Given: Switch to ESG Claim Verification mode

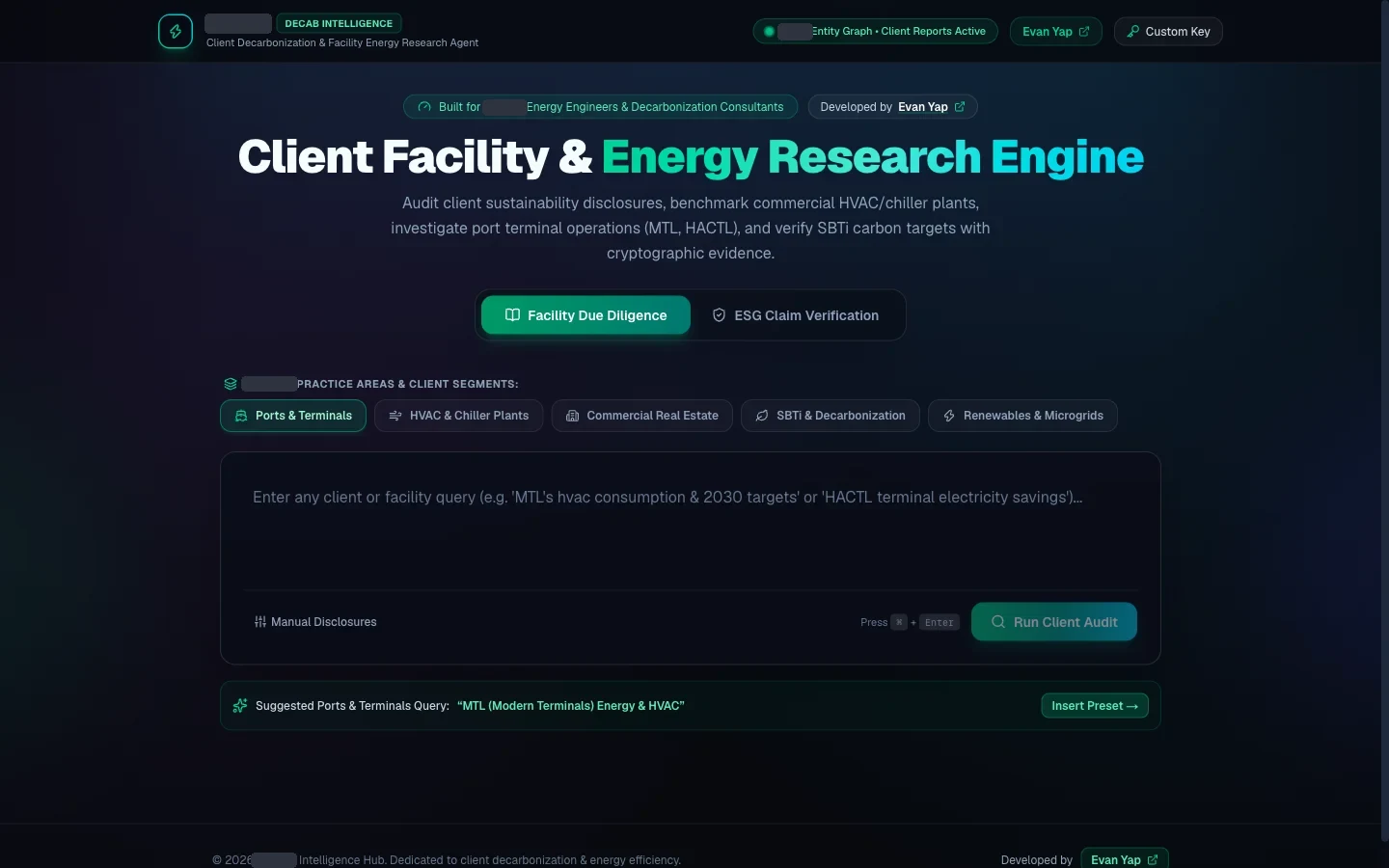Looking at the screenshot, I should pyautogui.click(x=795, y=315).
